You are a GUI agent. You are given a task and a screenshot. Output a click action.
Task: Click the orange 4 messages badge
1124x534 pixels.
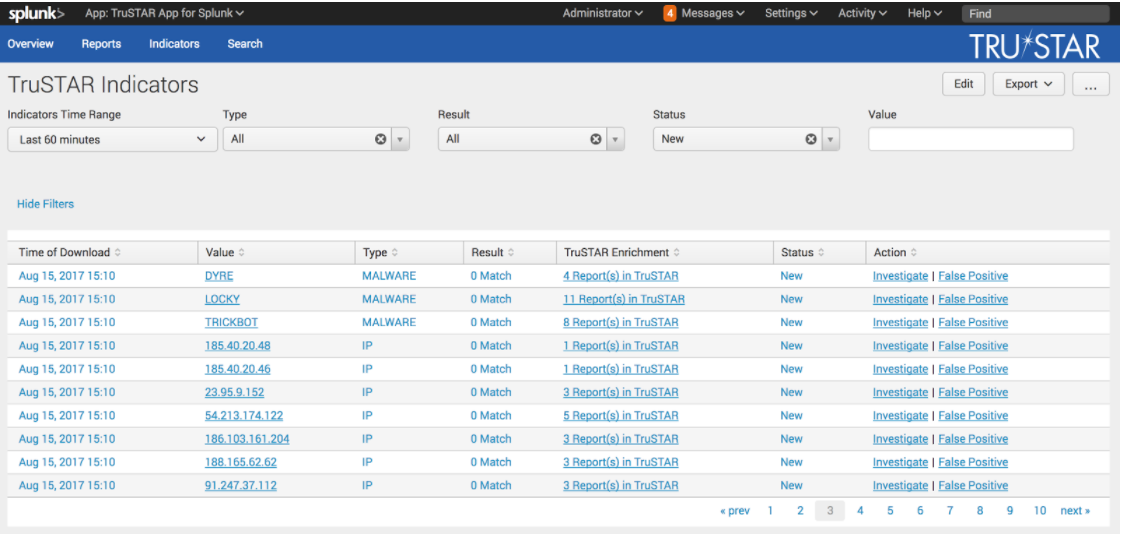pos(670,13)
